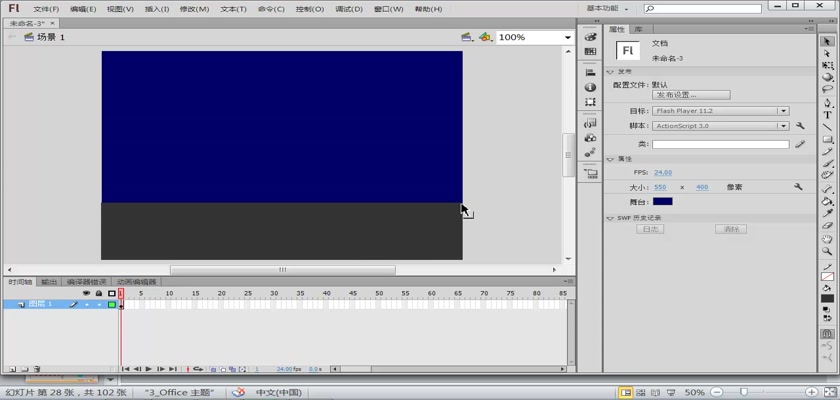This screenshot has height=400, width=840.
Task: Switch to the 输出 tab
Action: [49, 282]
